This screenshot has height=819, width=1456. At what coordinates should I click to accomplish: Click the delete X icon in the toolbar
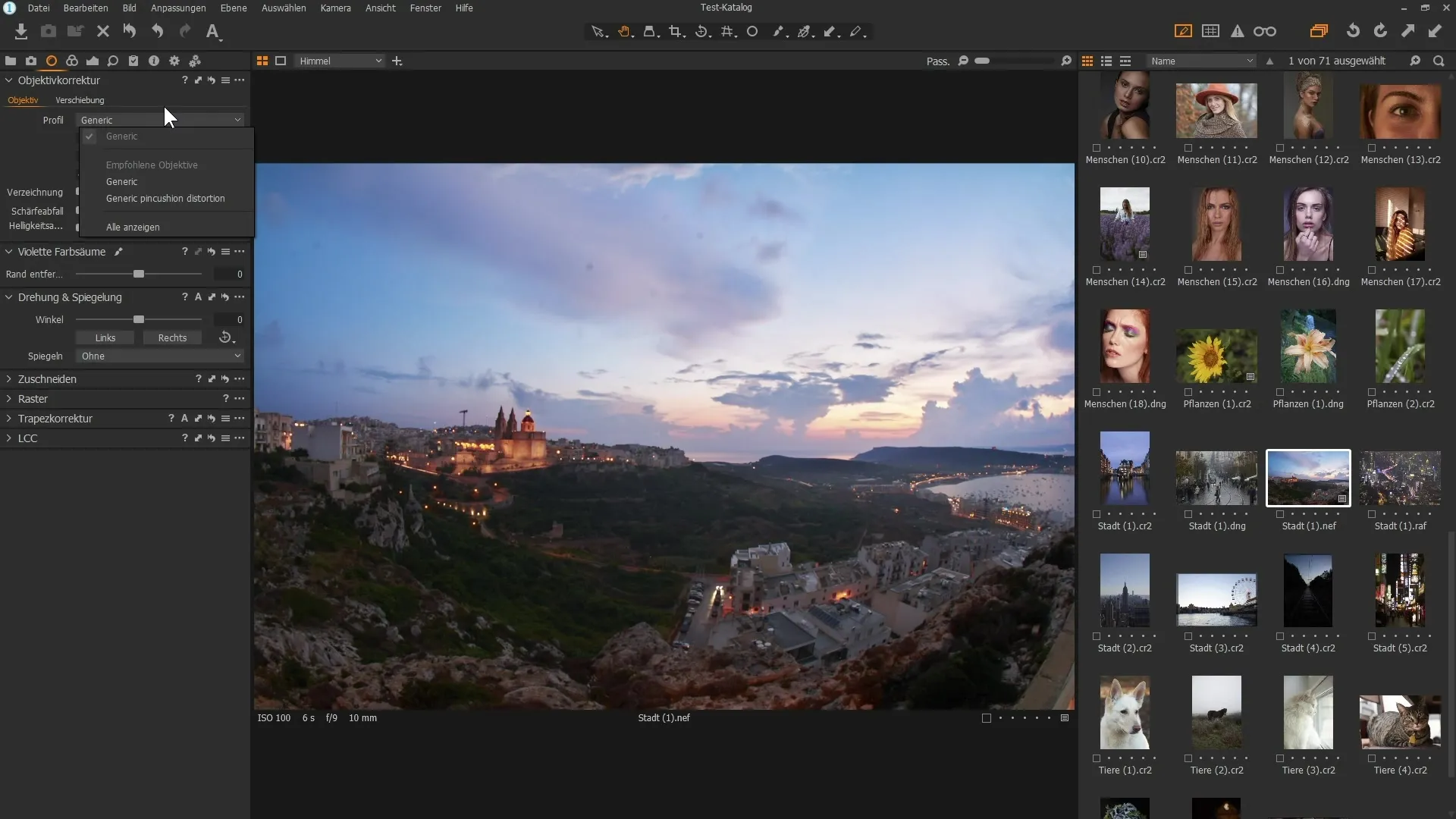[103, 31]
